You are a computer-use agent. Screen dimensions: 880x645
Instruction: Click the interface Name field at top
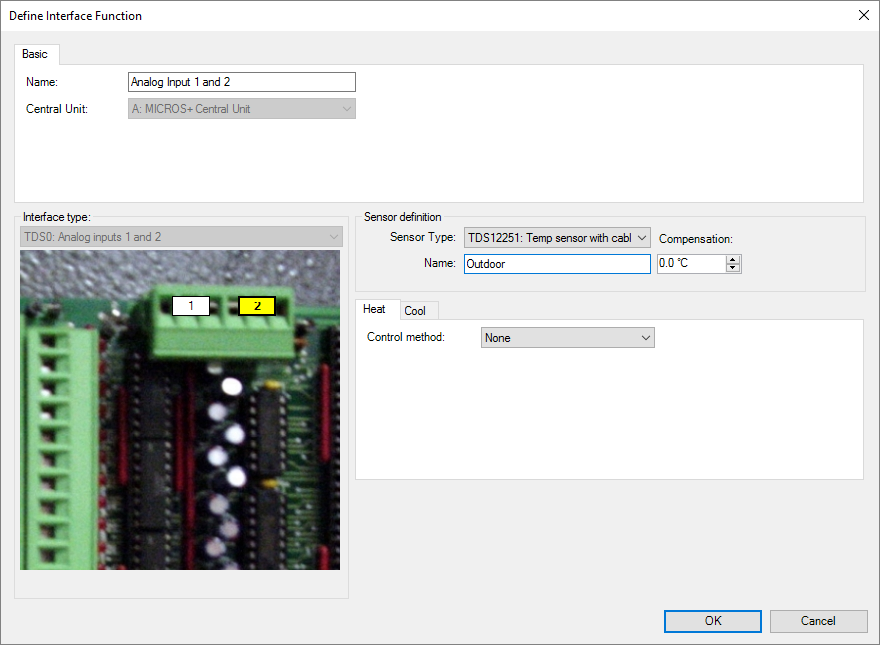(x=242, y=82)
